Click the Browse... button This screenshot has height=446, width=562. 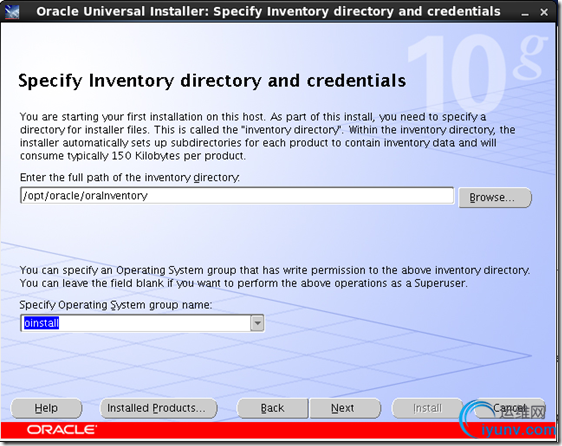[495, 197]
